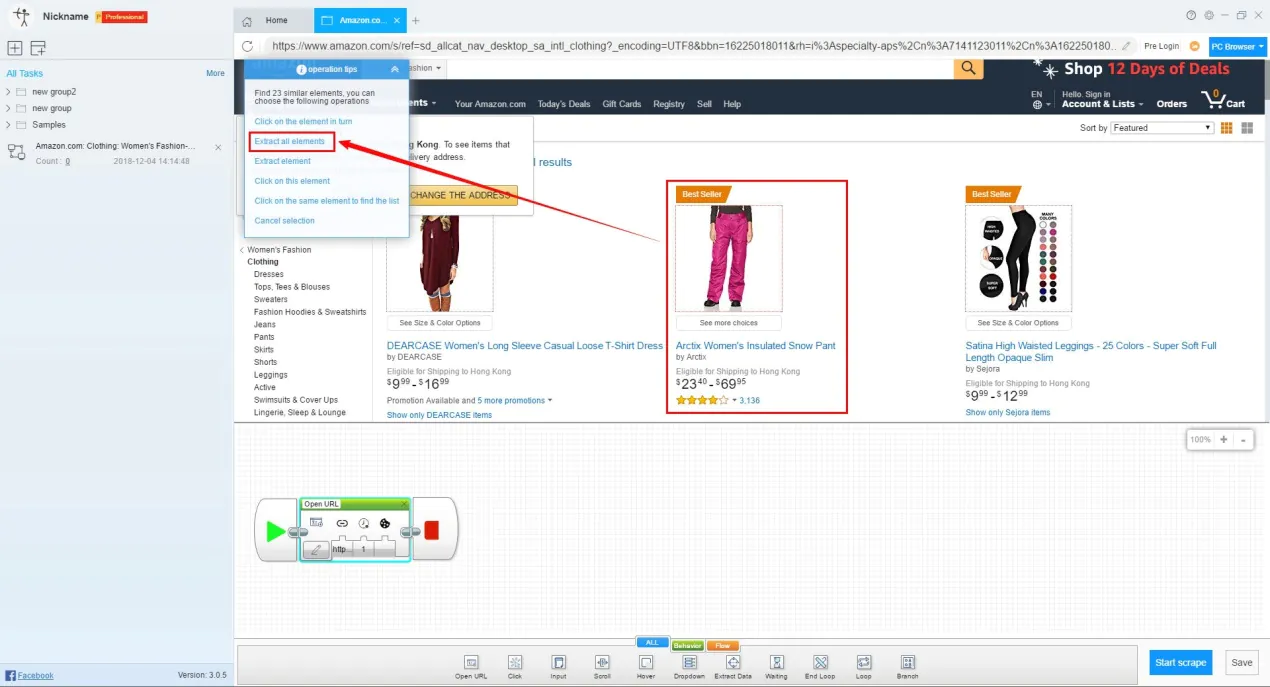Viewport: 1270px width, 687px height.
Task: Open the help question mark icon
Action: pos(1191,15)
